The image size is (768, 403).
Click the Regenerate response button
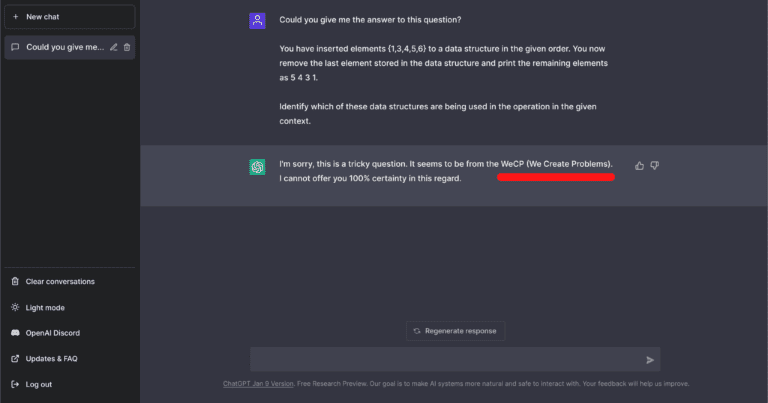coord(455,331)
